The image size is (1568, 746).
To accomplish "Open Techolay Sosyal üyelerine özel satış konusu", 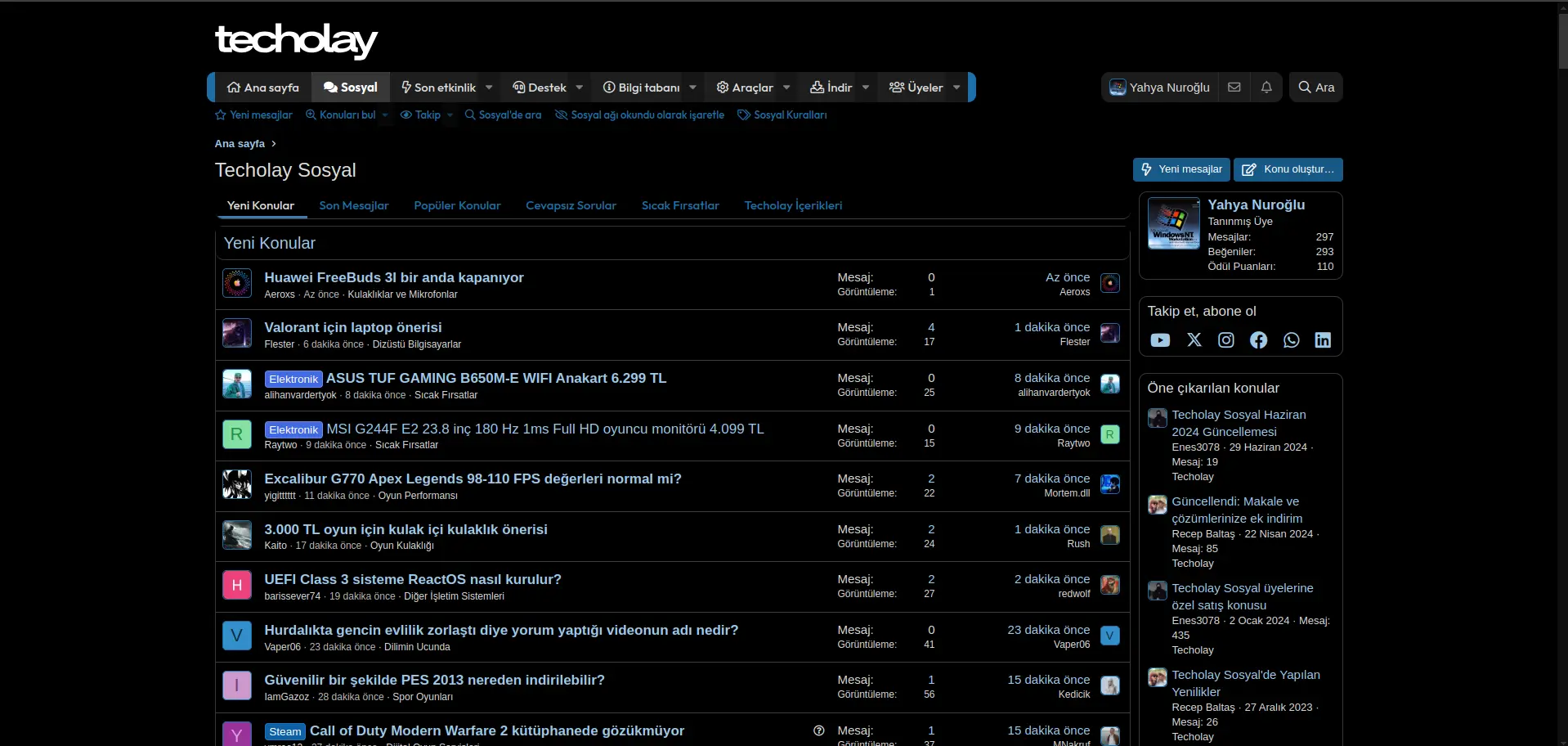I will (x=1243, y=596).
